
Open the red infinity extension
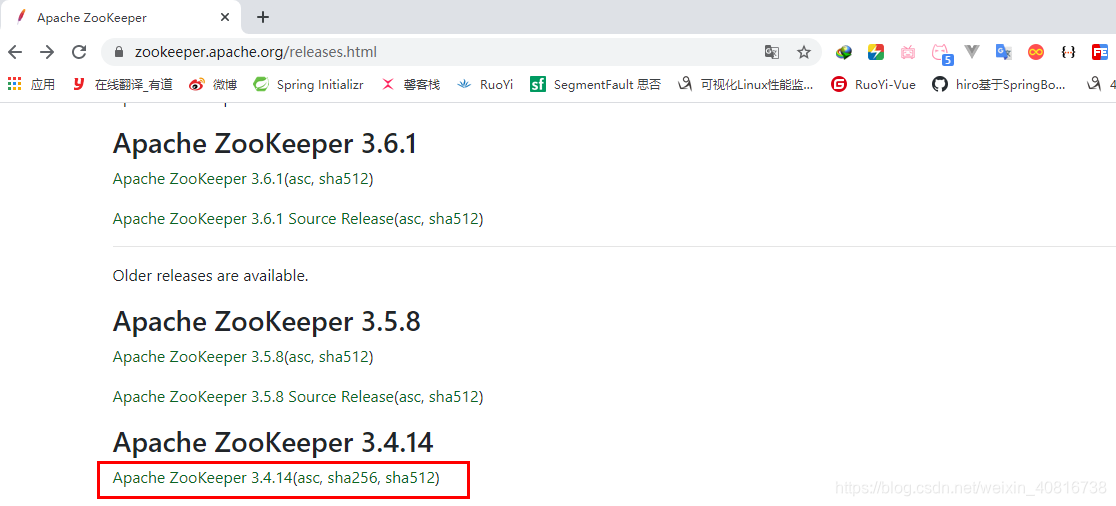(x=1036, y=52)
